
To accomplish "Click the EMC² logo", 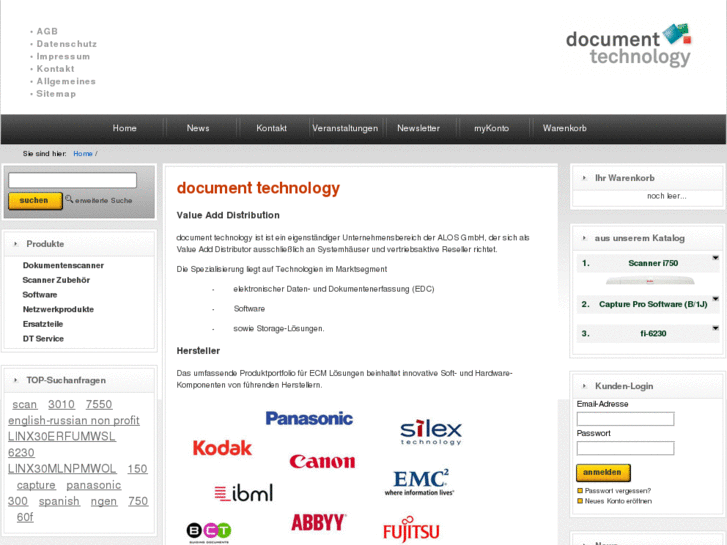I will (x=420, y=482).
